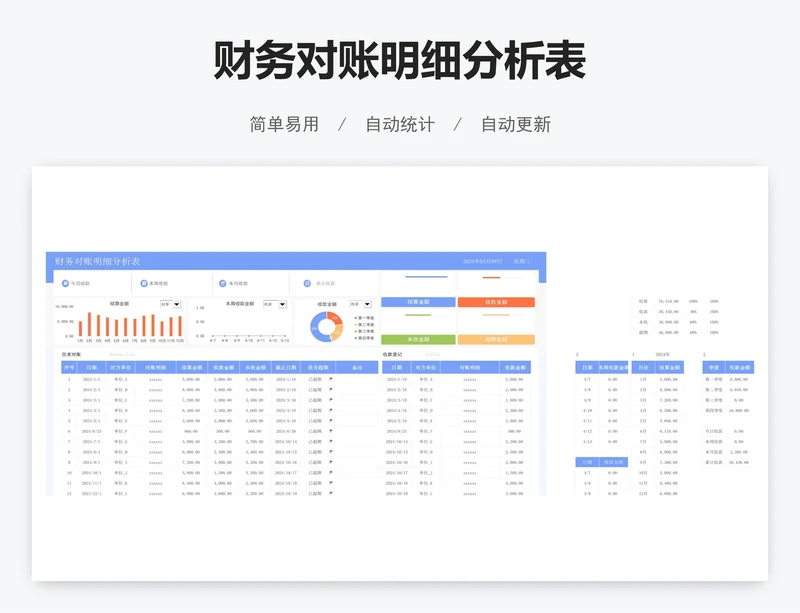Select the 月份 header in the side table
800x613 pixels.
point(643,367)
